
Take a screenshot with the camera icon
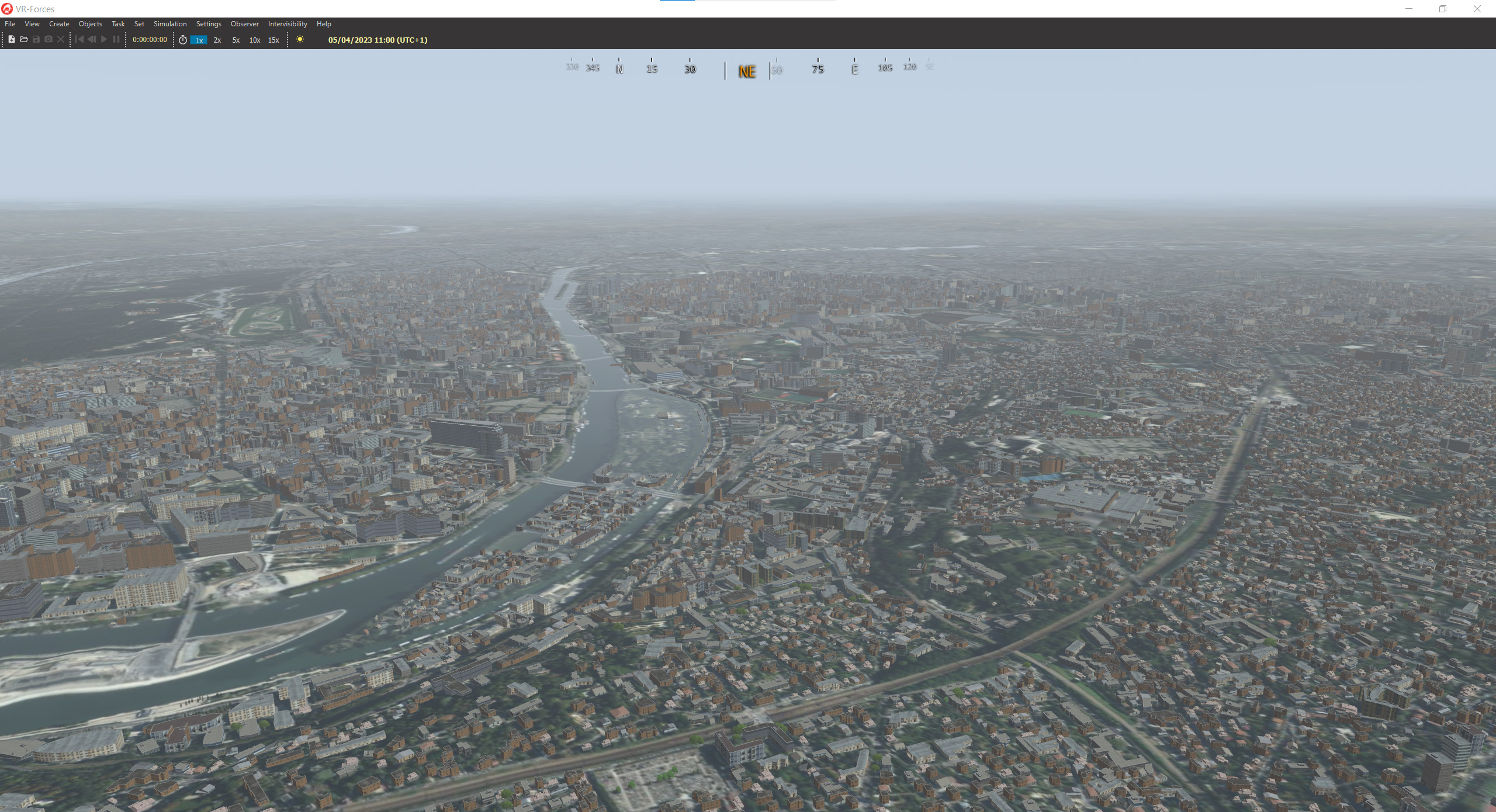[49, 39]
